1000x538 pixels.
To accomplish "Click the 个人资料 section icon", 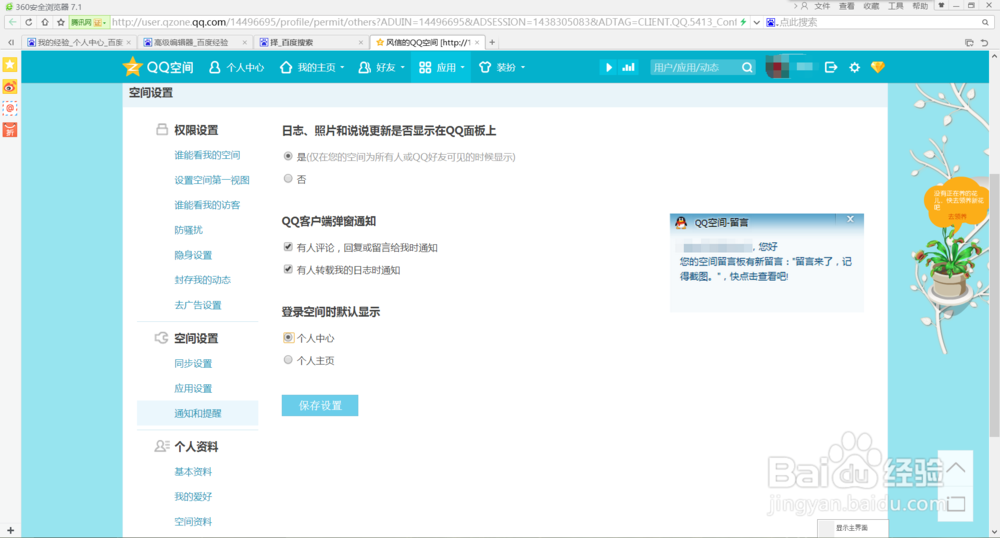I will click(x=162, y=446).
